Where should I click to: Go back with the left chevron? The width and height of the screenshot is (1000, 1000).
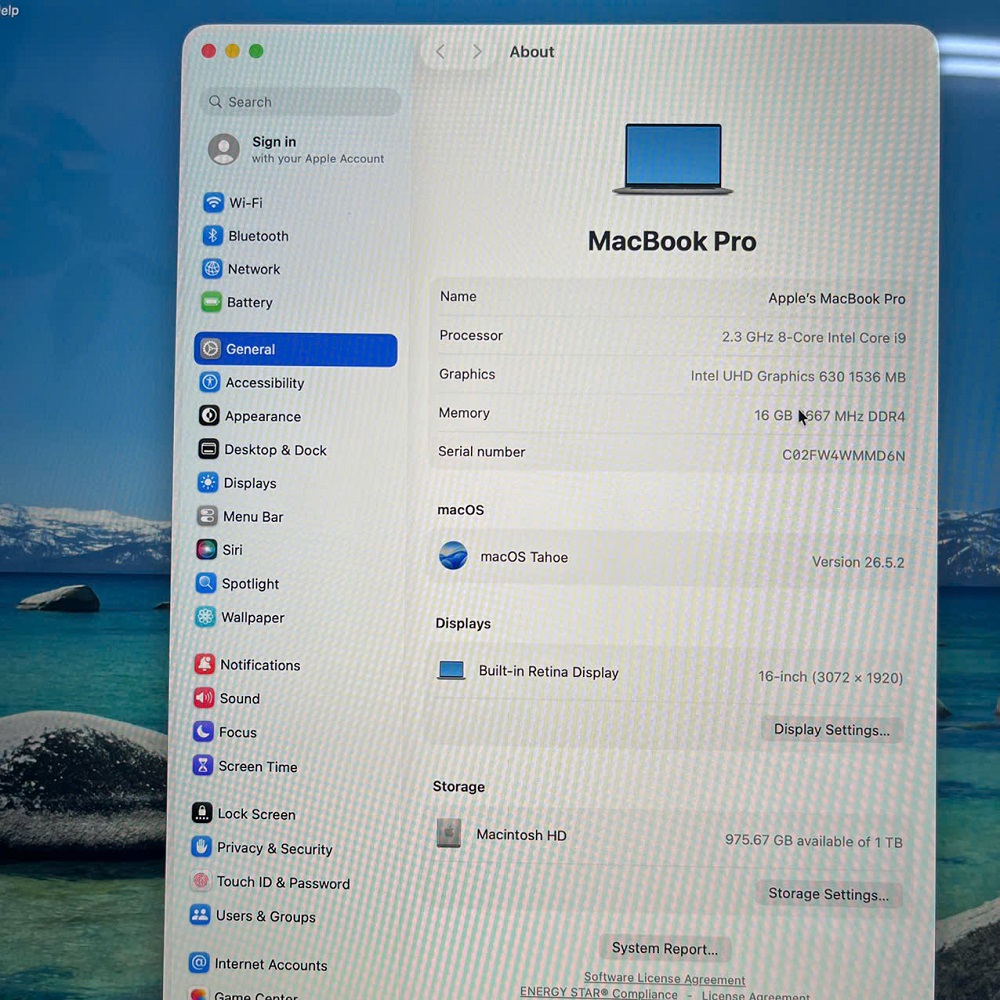click(440, 52)
